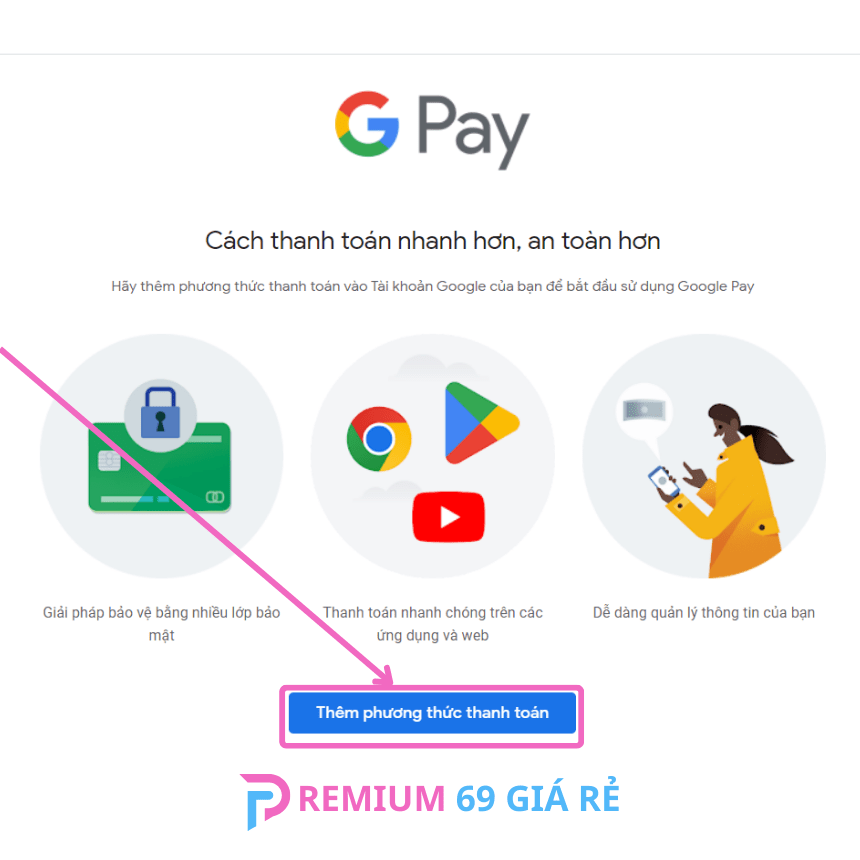
Task: Click the blue padlock icon
Action: pos(160,413)
